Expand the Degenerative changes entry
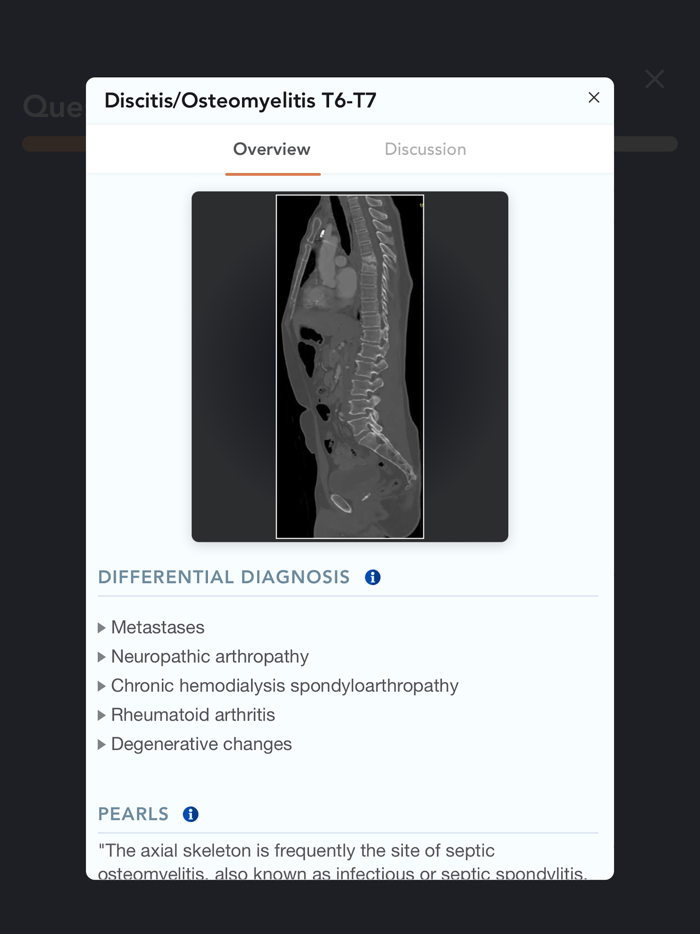The width and height of the screenshot is (700, 934). coord(102,744)
